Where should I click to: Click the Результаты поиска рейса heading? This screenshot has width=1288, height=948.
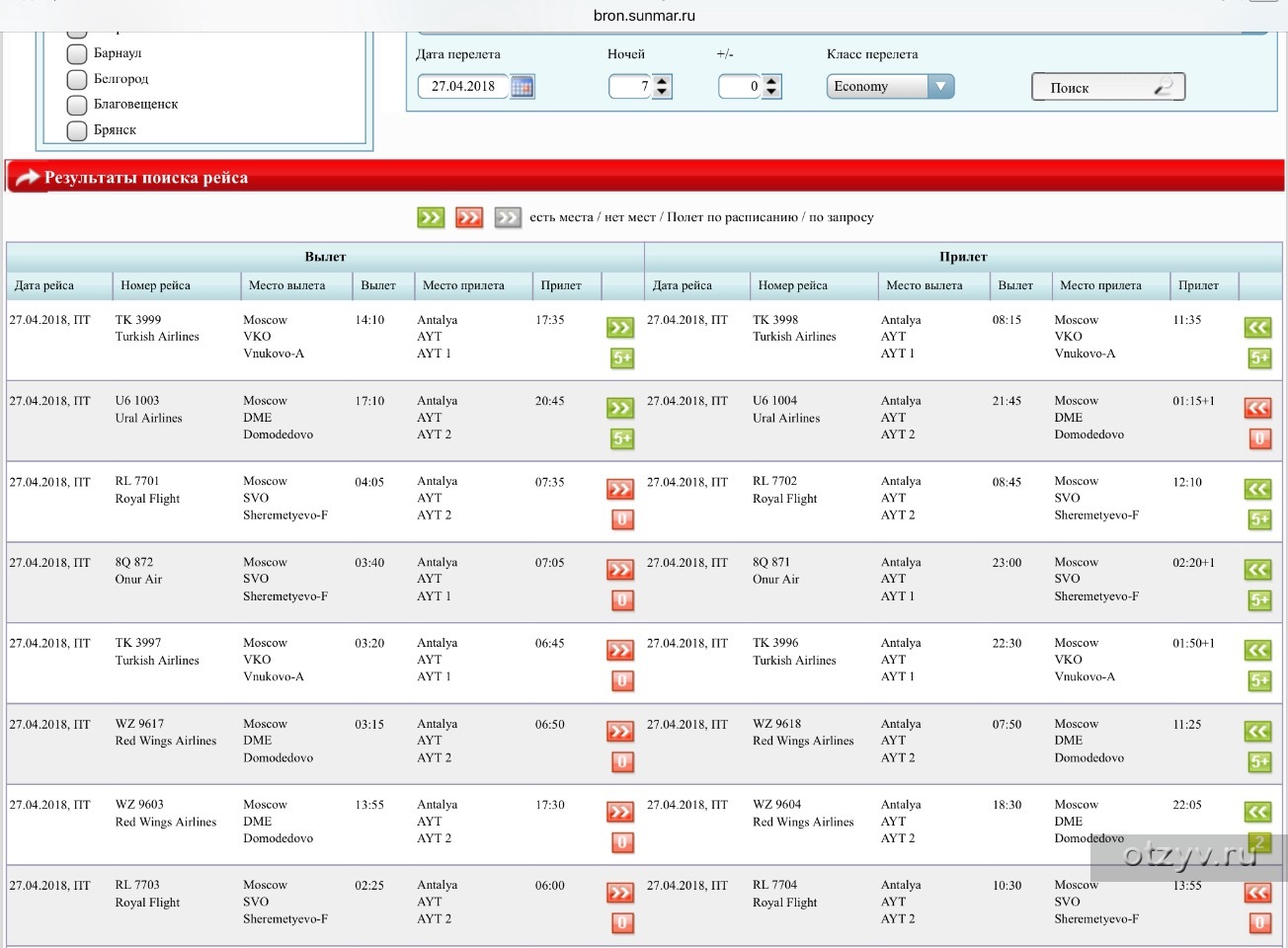pyautogui.click(x=146, y=178)
